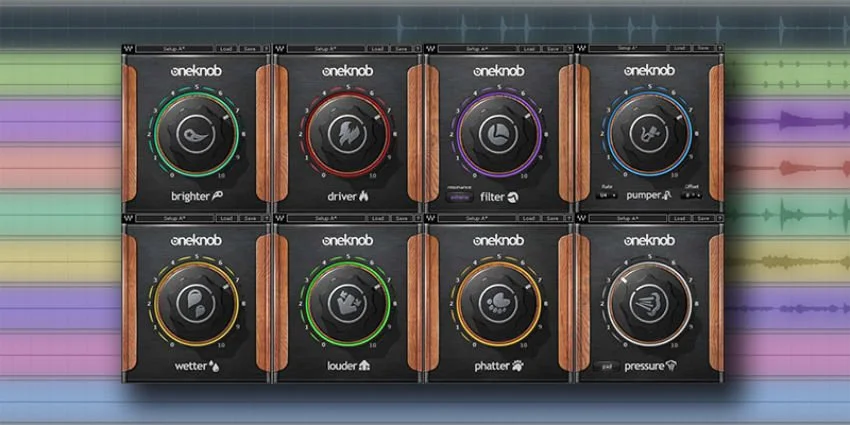Click the Waves logo on the pumper plugin

pyautogui.click(x=582, y=49)
